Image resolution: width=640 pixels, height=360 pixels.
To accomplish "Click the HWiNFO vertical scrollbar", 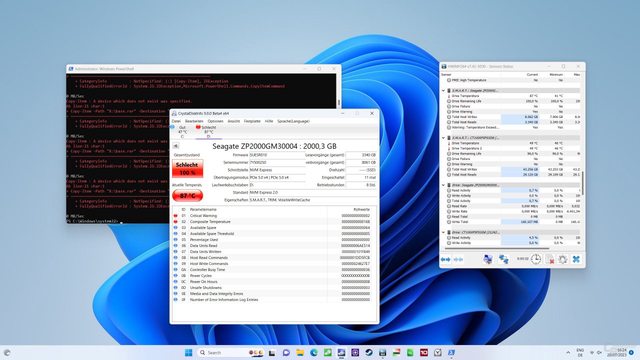I will point(583,183).
